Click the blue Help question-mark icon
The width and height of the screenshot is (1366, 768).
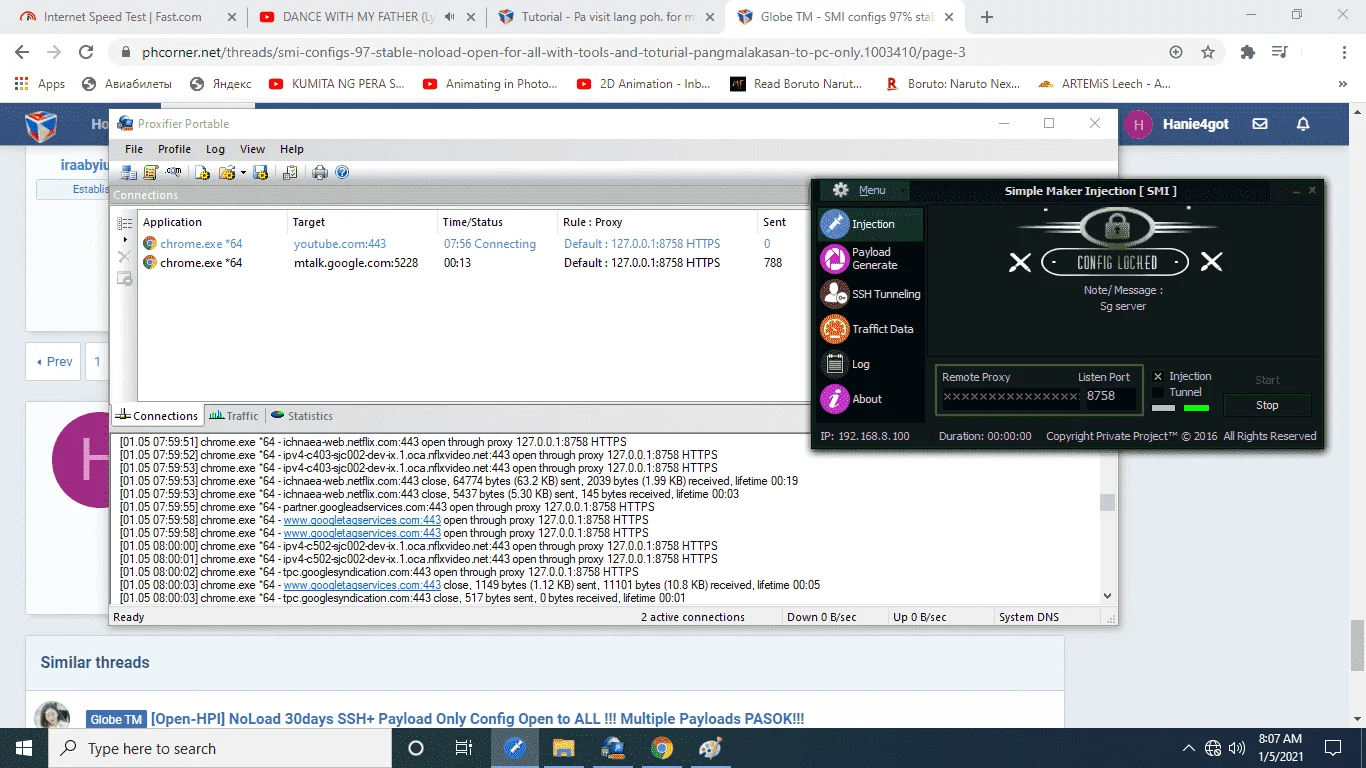pyautogui.click(x=342, y=173)
